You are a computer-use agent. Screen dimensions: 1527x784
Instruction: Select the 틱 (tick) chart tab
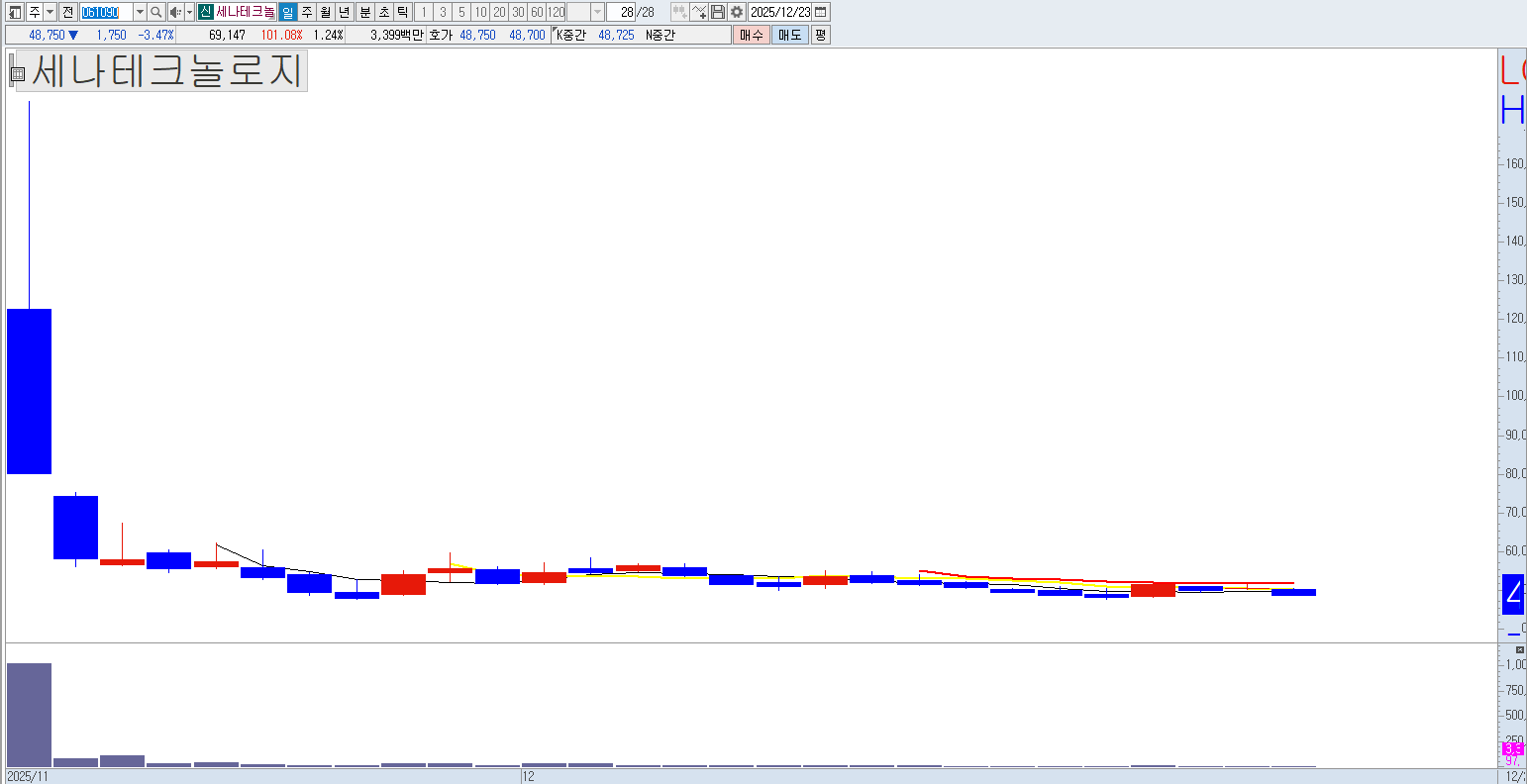[x=402, y=12]
